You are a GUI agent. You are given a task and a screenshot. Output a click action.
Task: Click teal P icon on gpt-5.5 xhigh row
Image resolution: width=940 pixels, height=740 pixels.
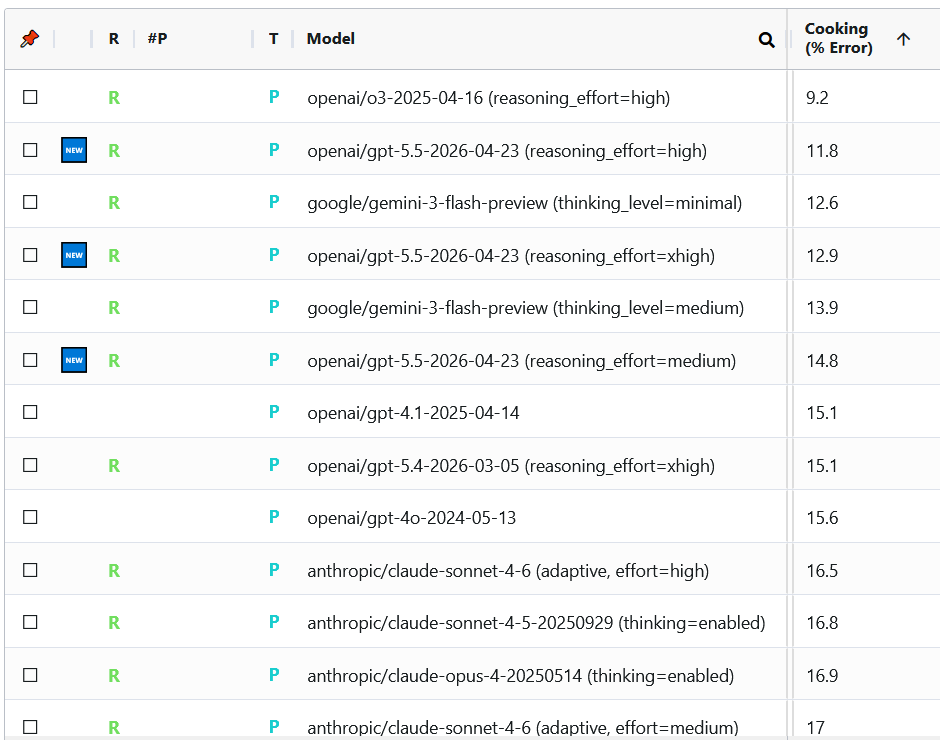tap(274, 254)
